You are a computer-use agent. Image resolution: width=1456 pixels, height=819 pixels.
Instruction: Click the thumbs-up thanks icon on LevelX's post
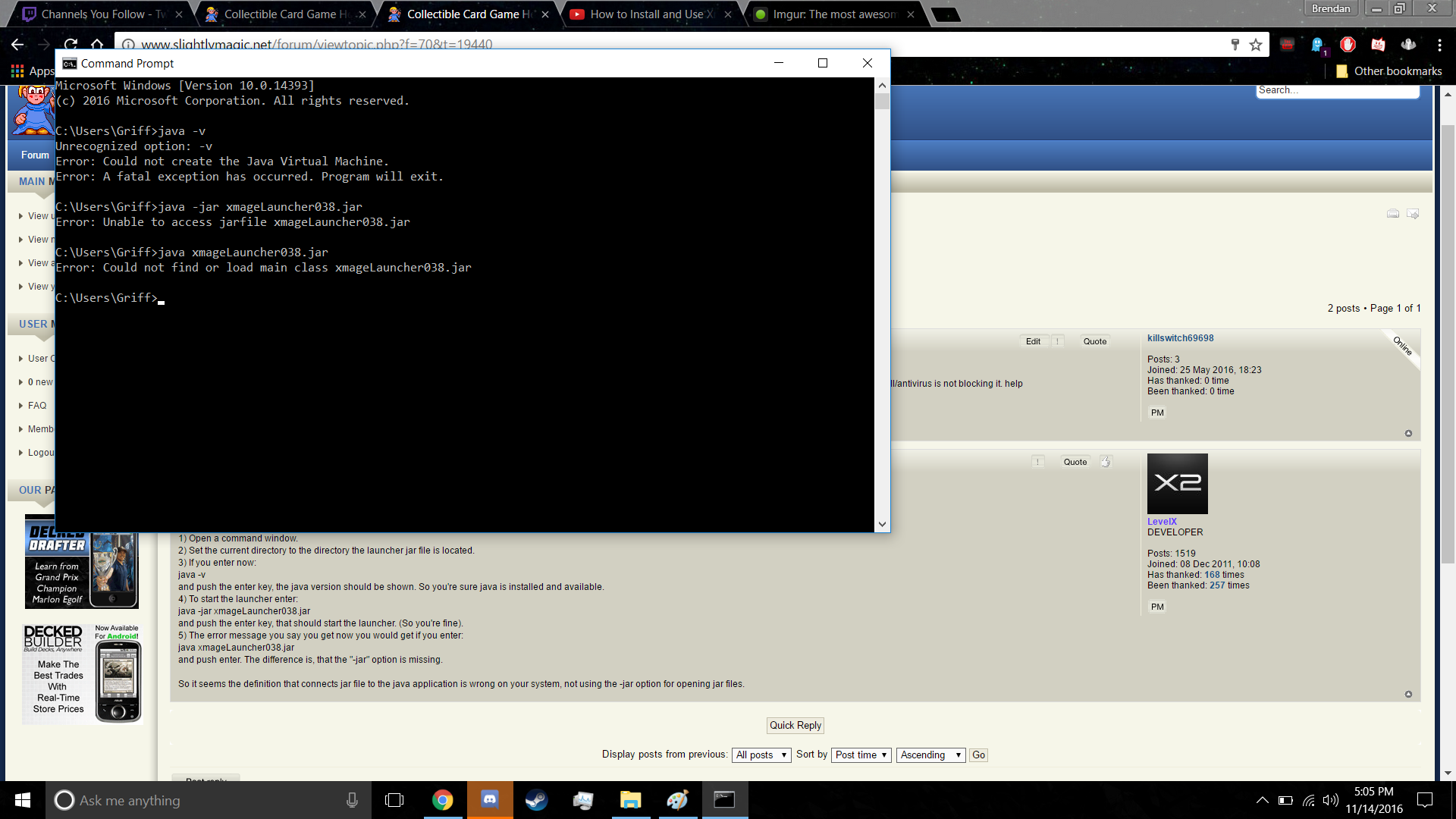tap(1106, 462)
